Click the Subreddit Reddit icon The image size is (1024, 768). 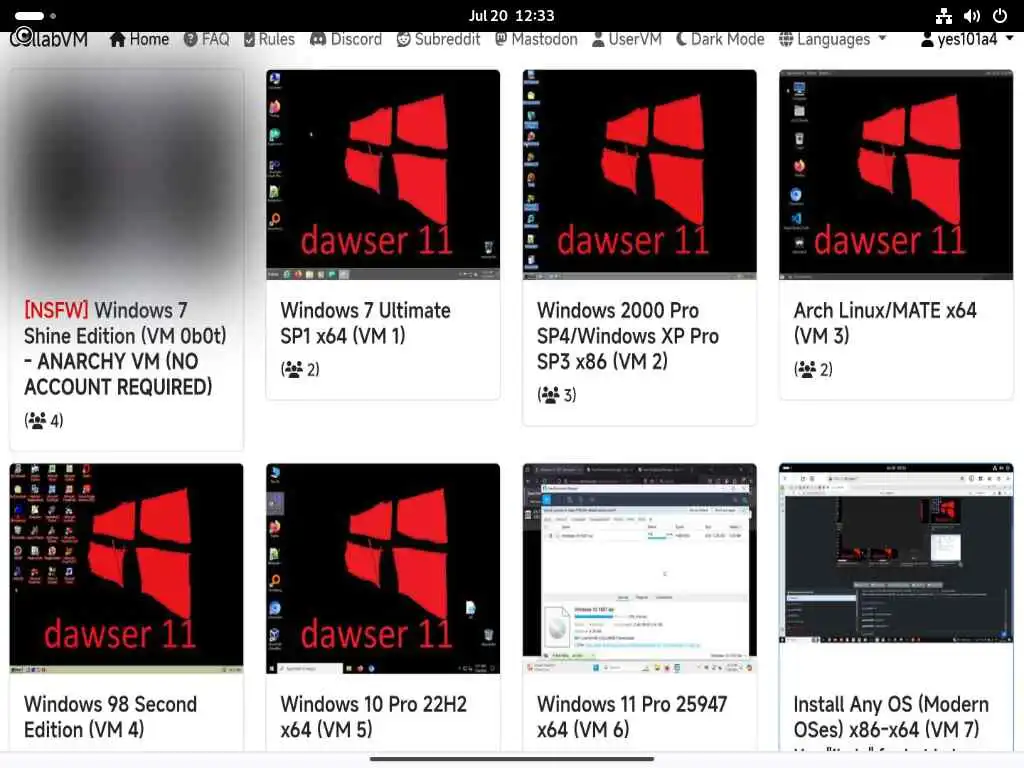point(404,39)
